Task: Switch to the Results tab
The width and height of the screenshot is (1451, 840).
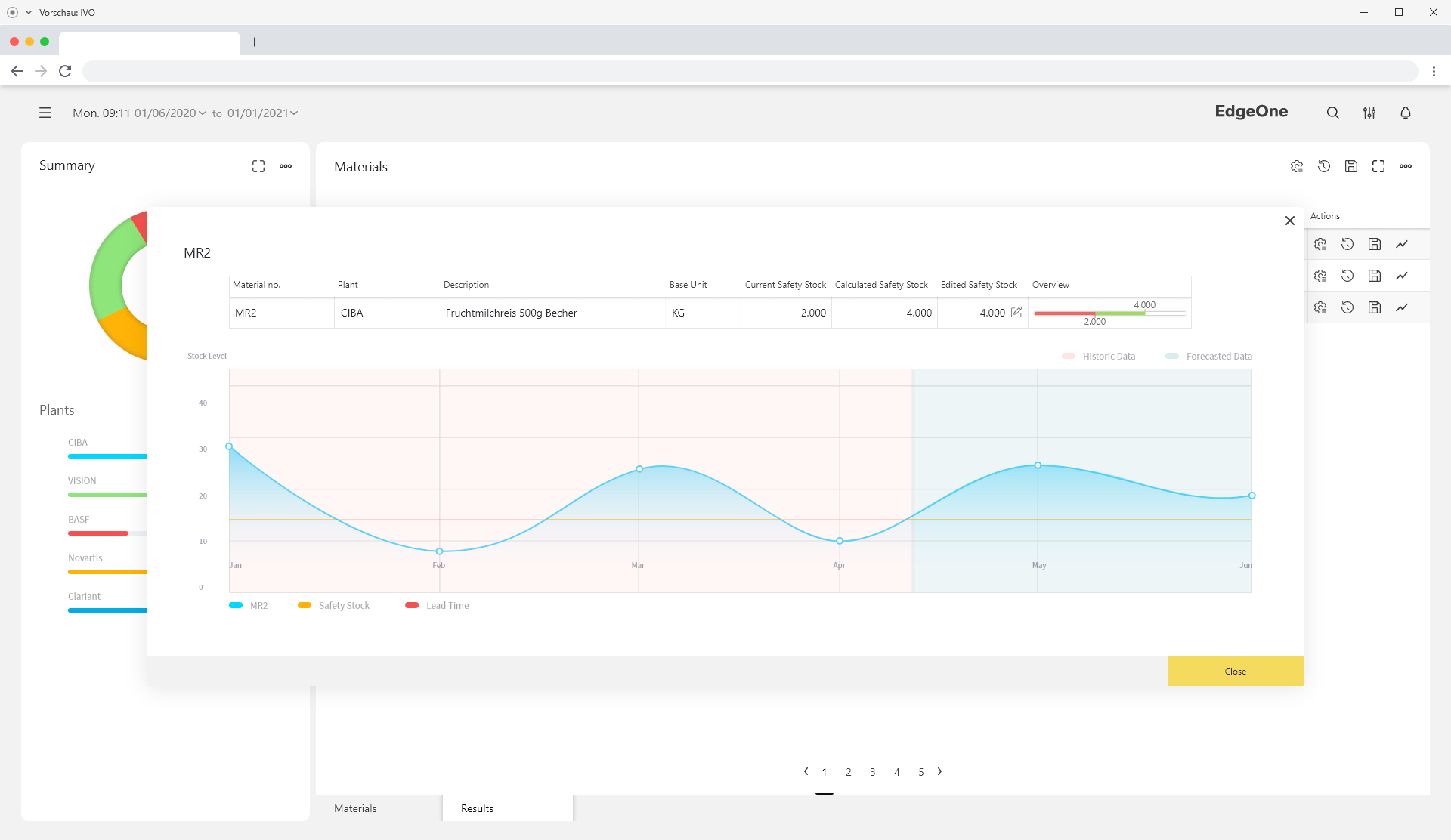Action: 477,808
